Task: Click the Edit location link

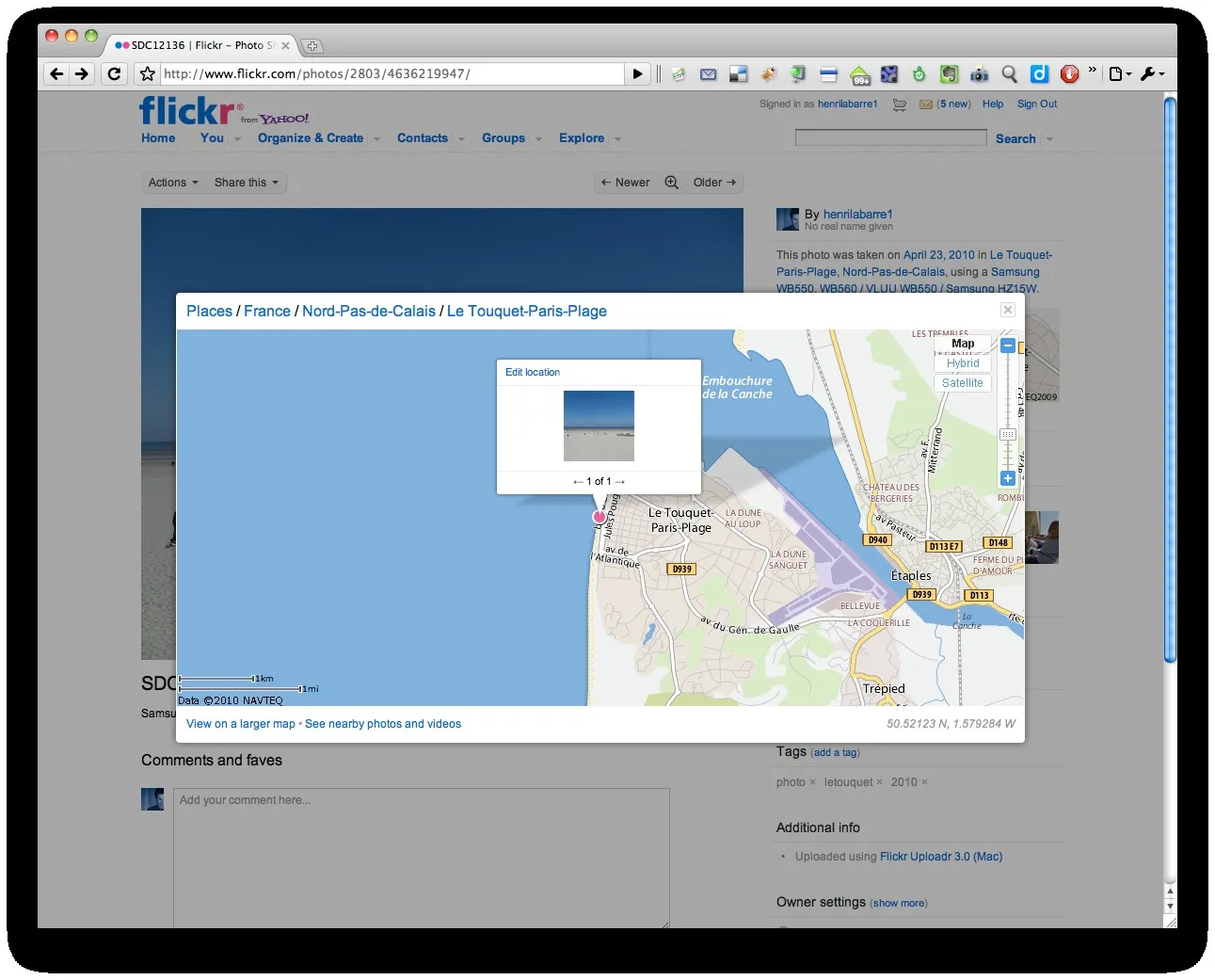Action: click(x=533, y=373)
